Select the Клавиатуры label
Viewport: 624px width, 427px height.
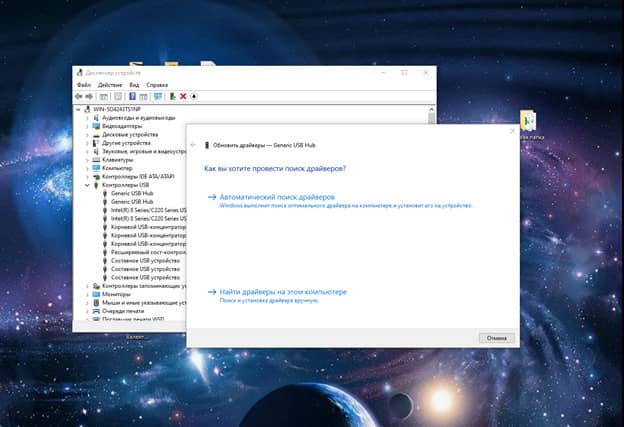117,160
